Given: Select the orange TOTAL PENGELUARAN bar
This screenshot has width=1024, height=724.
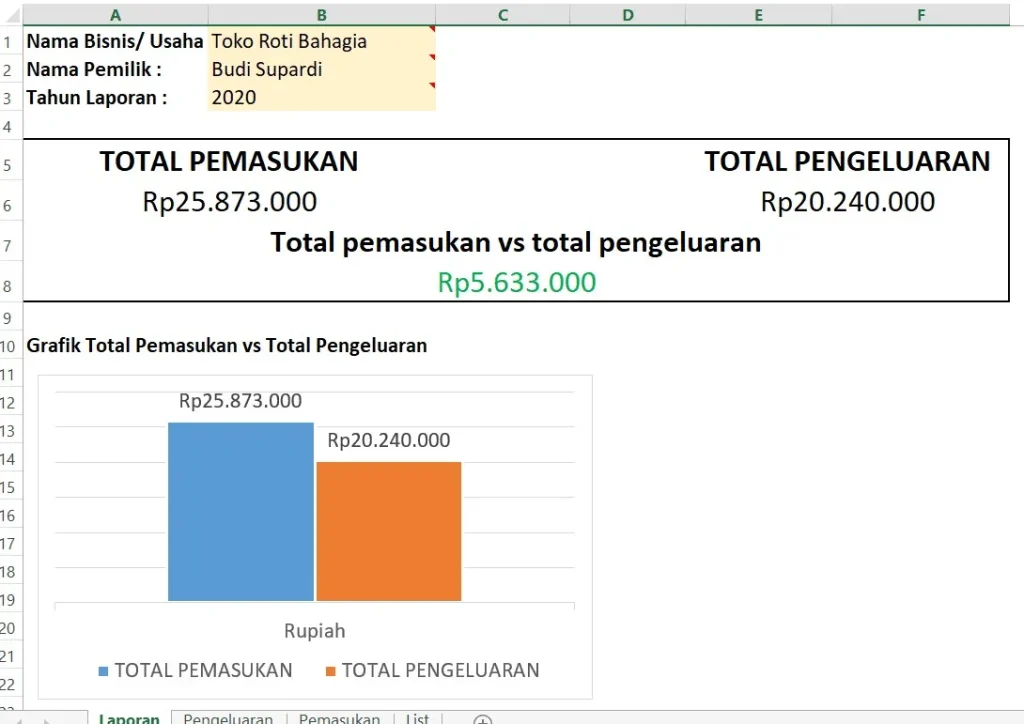Looking at the screenshot, I should pyautogui.click(x=388, y=530).
